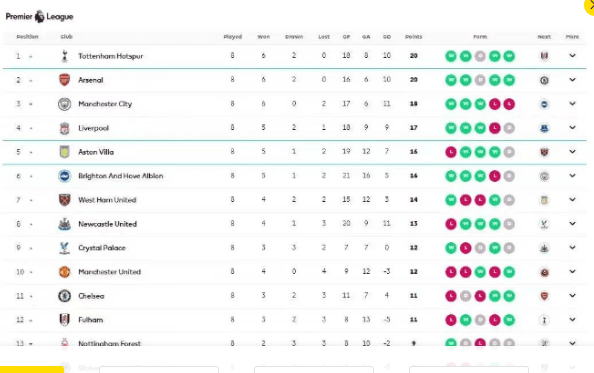Click Newcastle United's crest icon
The width and height of the screenshot is (594, 373).
click(x=64, y=224)
